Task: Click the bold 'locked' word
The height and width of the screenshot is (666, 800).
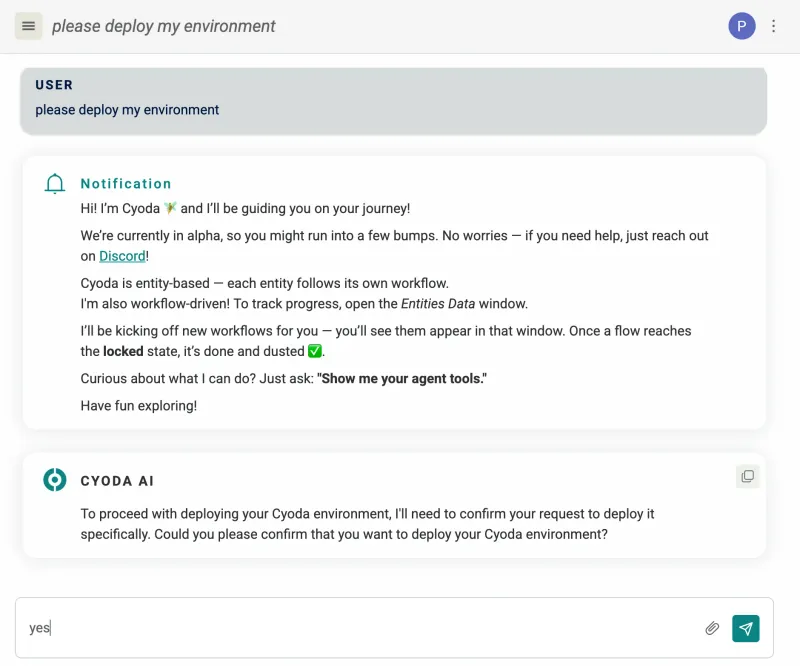Action: click(123, 351)
